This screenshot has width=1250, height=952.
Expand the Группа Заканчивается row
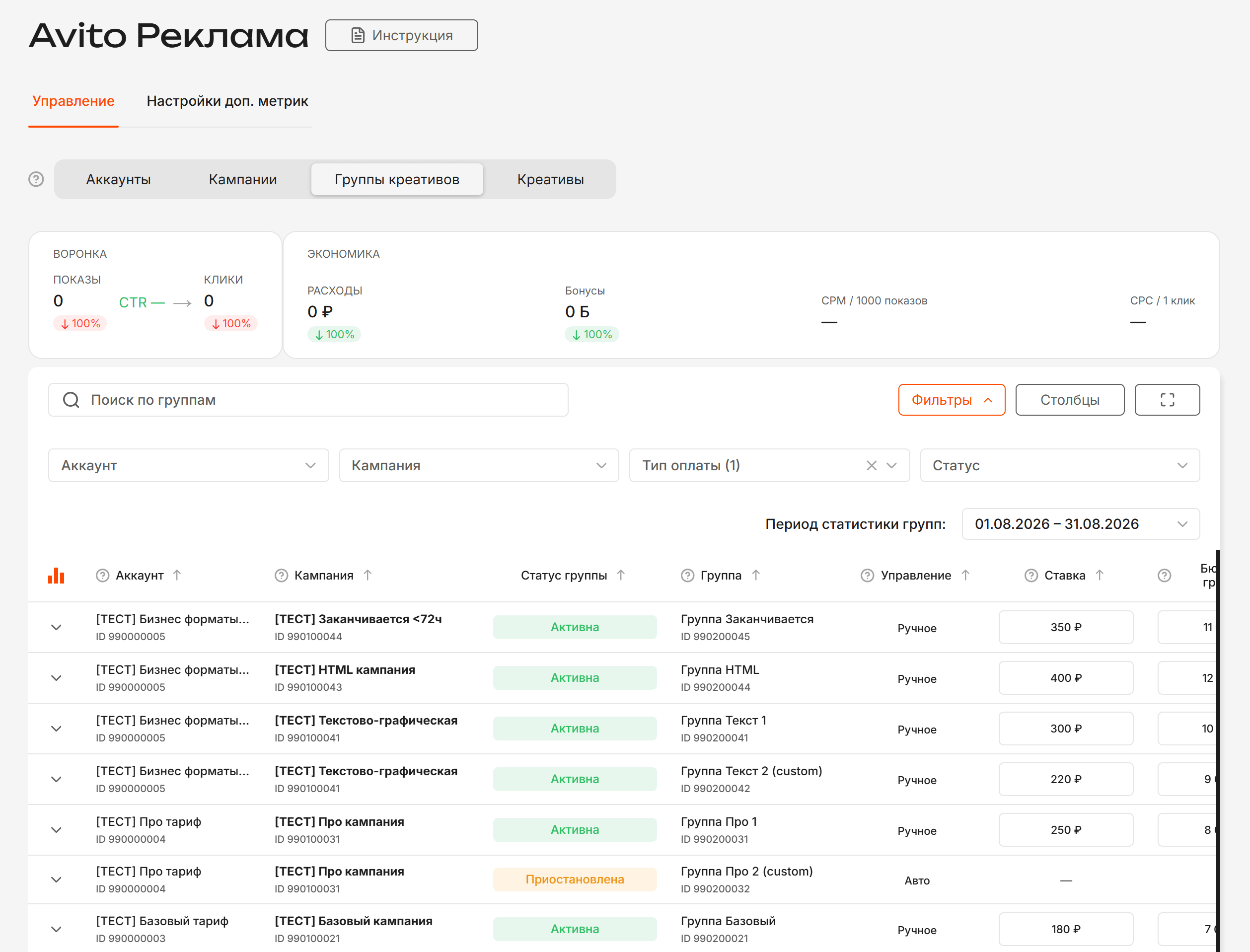56,627
